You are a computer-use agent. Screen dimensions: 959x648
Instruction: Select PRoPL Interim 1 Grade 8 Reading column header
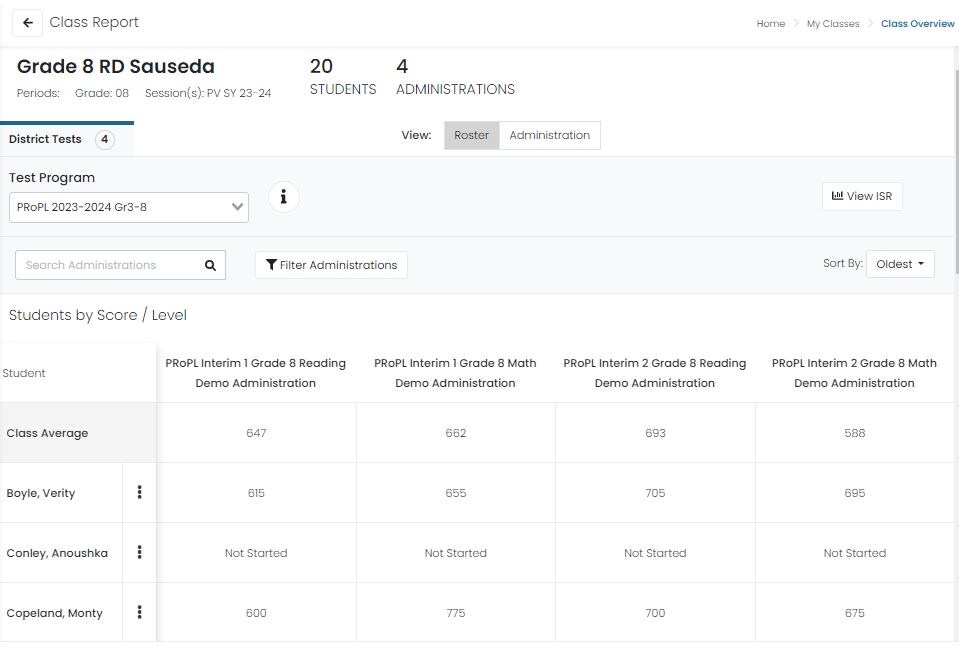[x=256, y=373]
